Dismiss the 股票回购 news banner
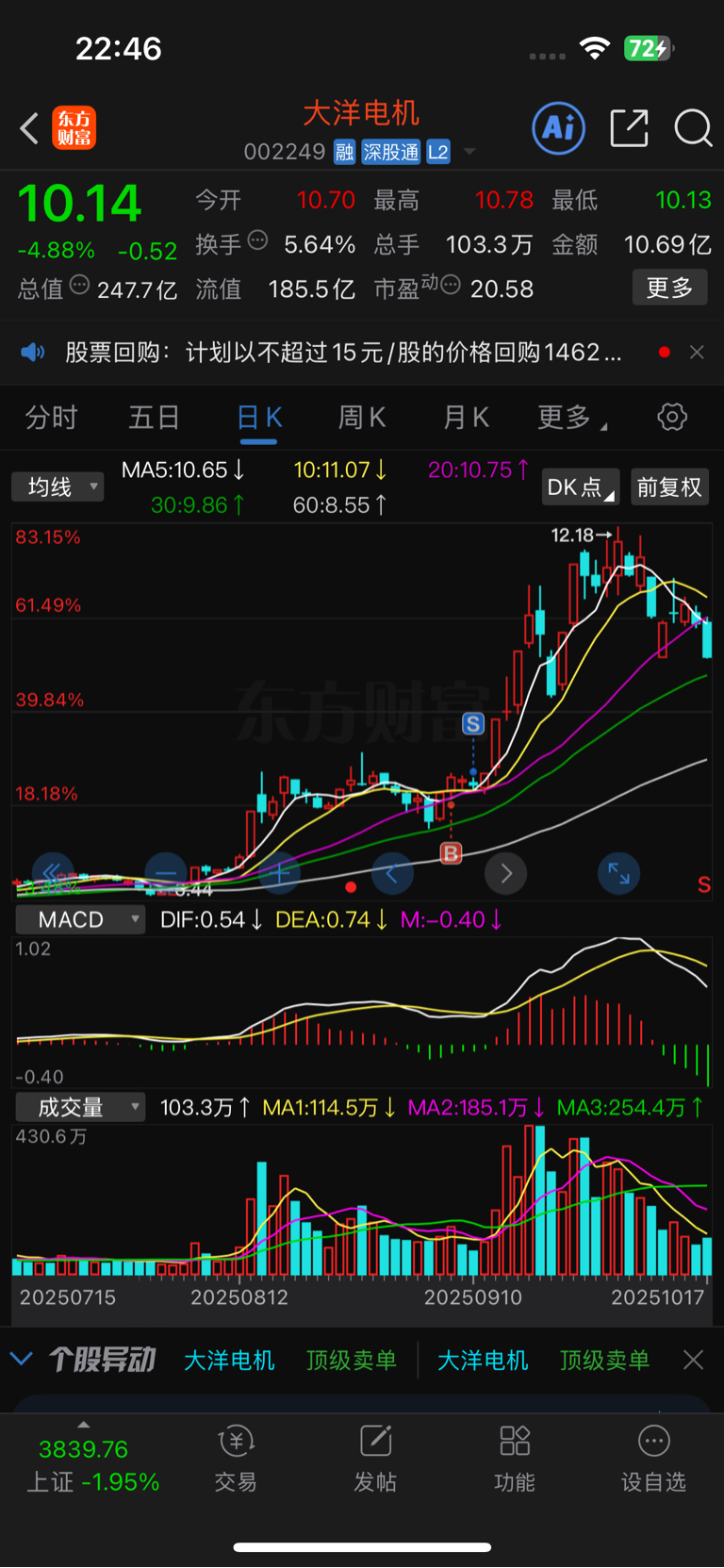724x1568 pixels. pos(697,352)
